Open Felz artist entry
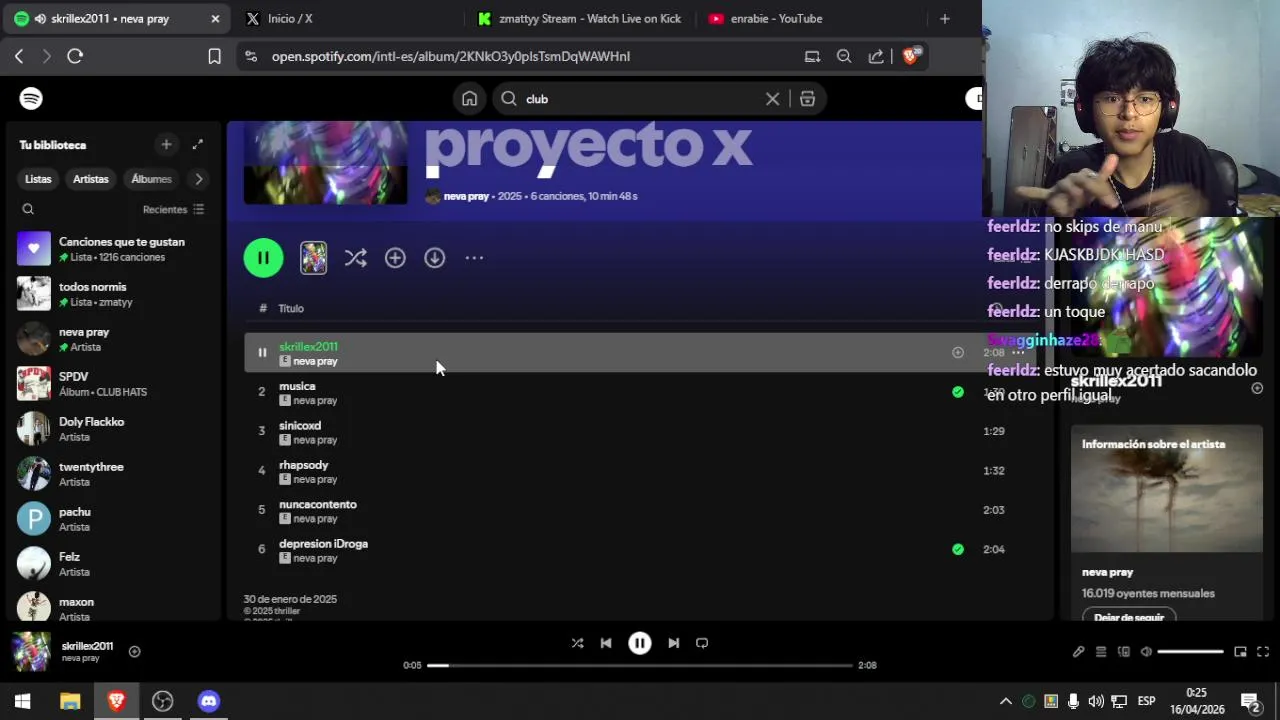 click(113, 564)
